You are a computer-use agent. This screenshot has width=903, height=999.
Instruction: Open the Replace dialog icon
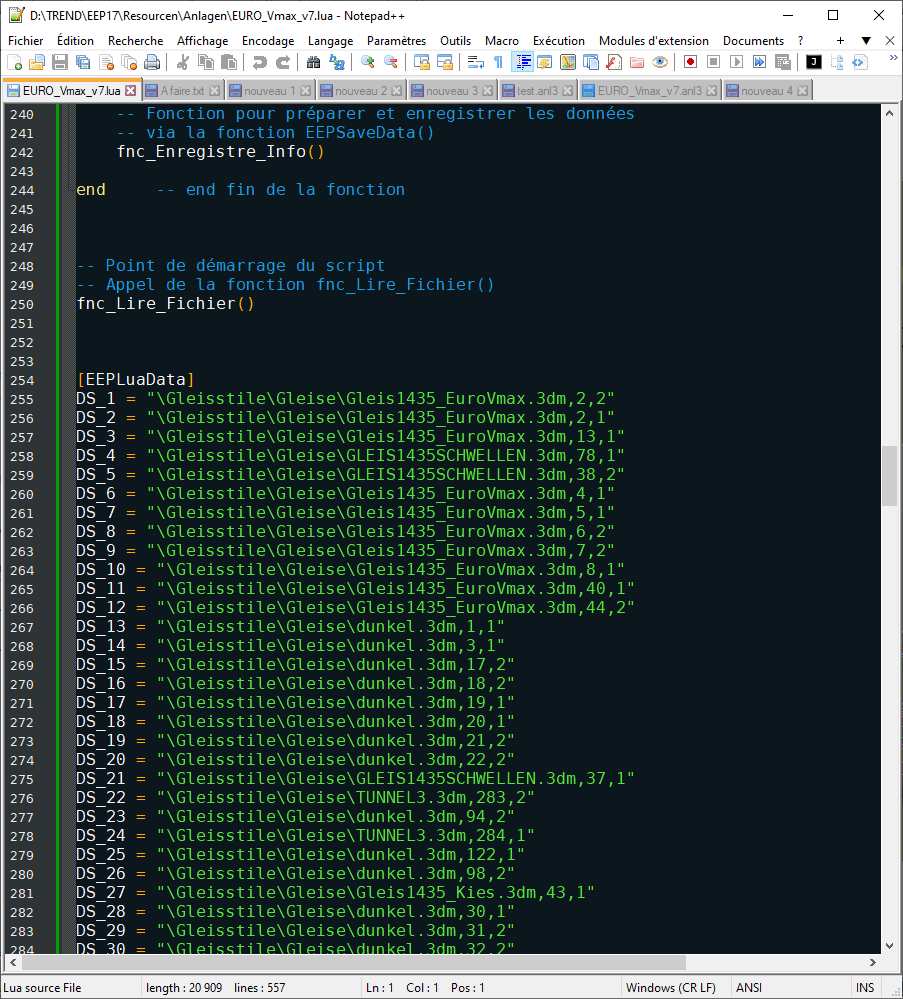point(336,62)
